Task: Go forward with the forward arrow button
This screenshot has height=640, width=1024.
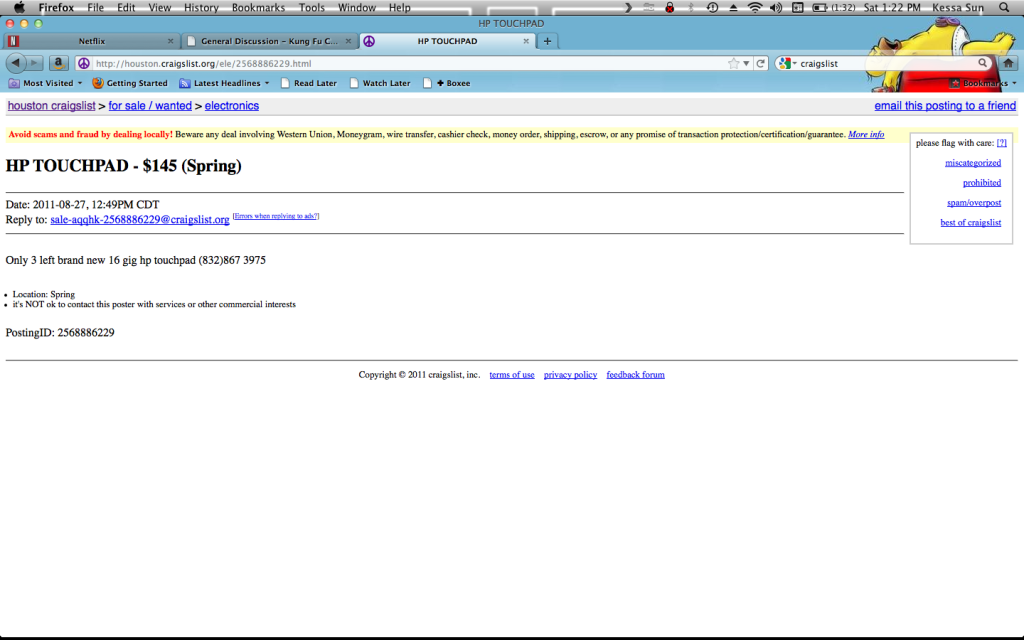Action: tap(35, 63)
